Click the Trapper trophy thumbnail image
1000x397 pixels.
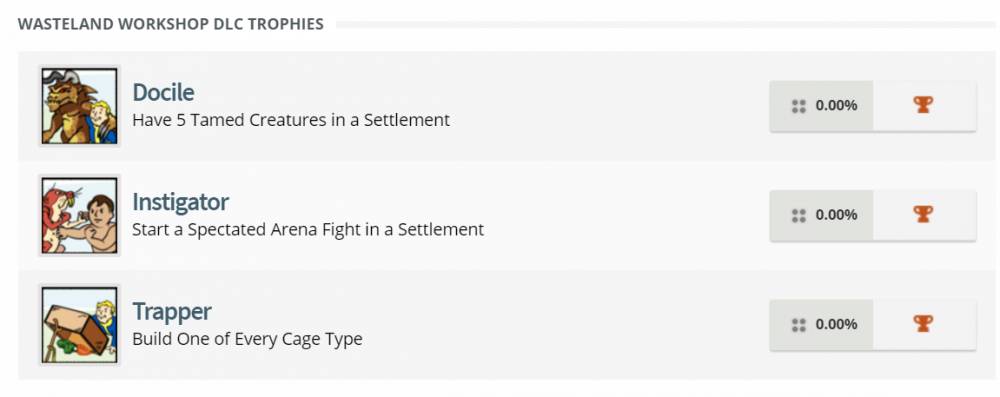click(80, 325)
